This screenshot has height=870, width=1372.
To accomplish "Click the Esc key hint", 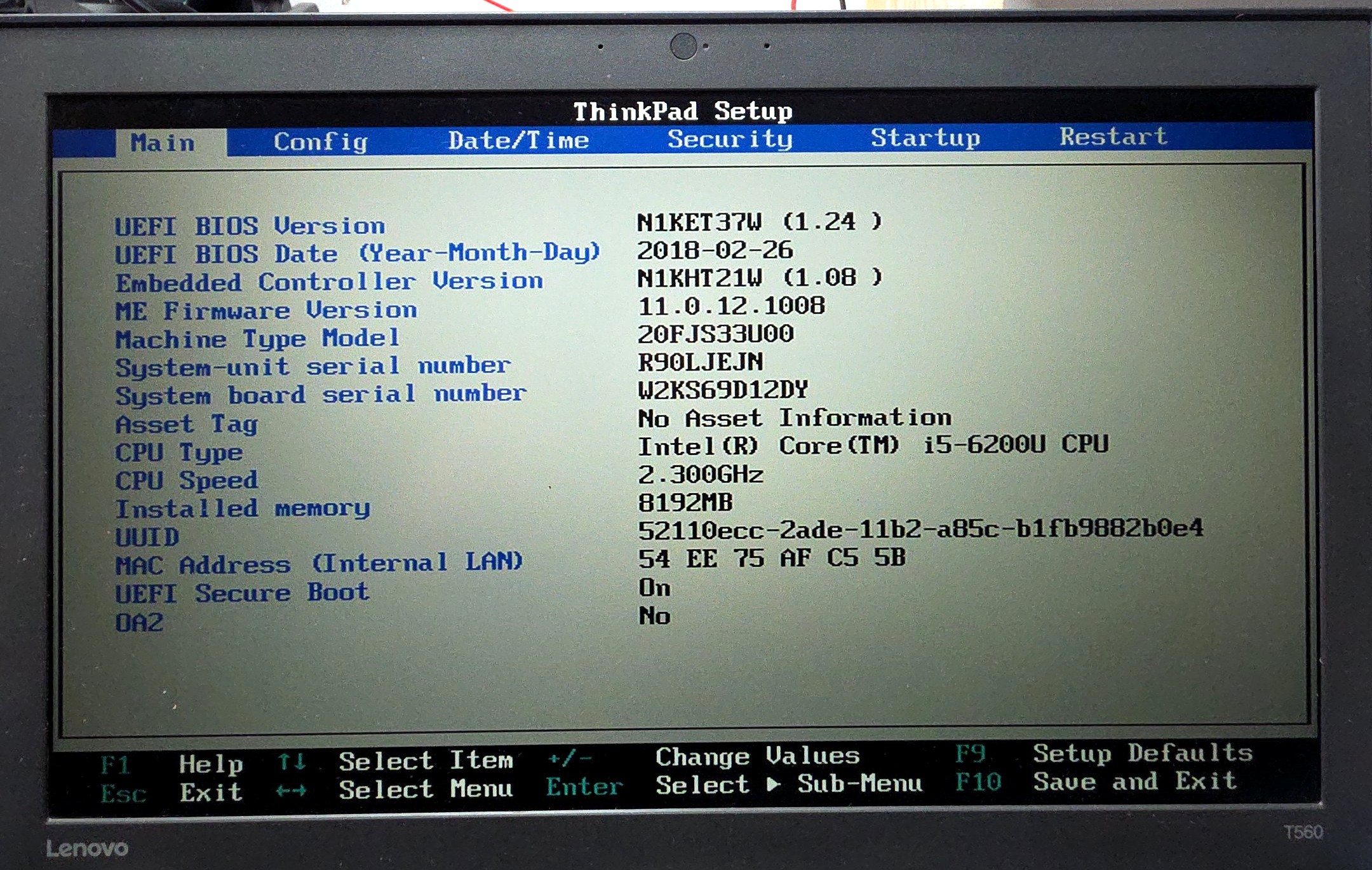I will [x=124, y=793].
